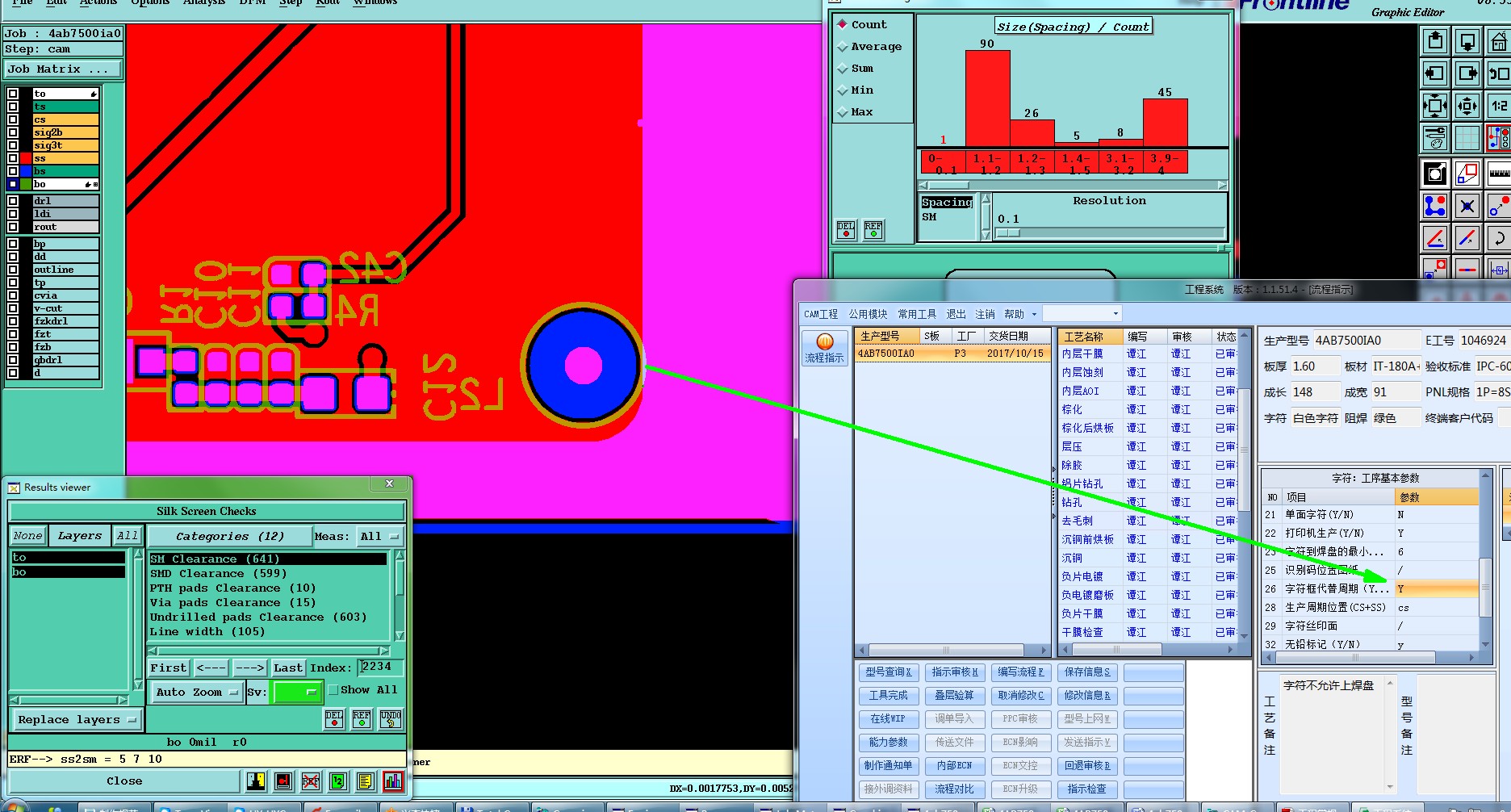
Task: Click the next arrow ---> button
Action: (249, 668)
